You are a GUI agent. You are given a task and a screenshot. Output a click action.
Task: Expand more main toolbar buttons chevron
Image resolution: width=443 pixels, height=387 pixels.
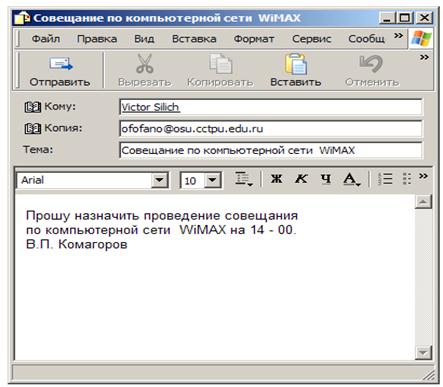coord(424,57)
